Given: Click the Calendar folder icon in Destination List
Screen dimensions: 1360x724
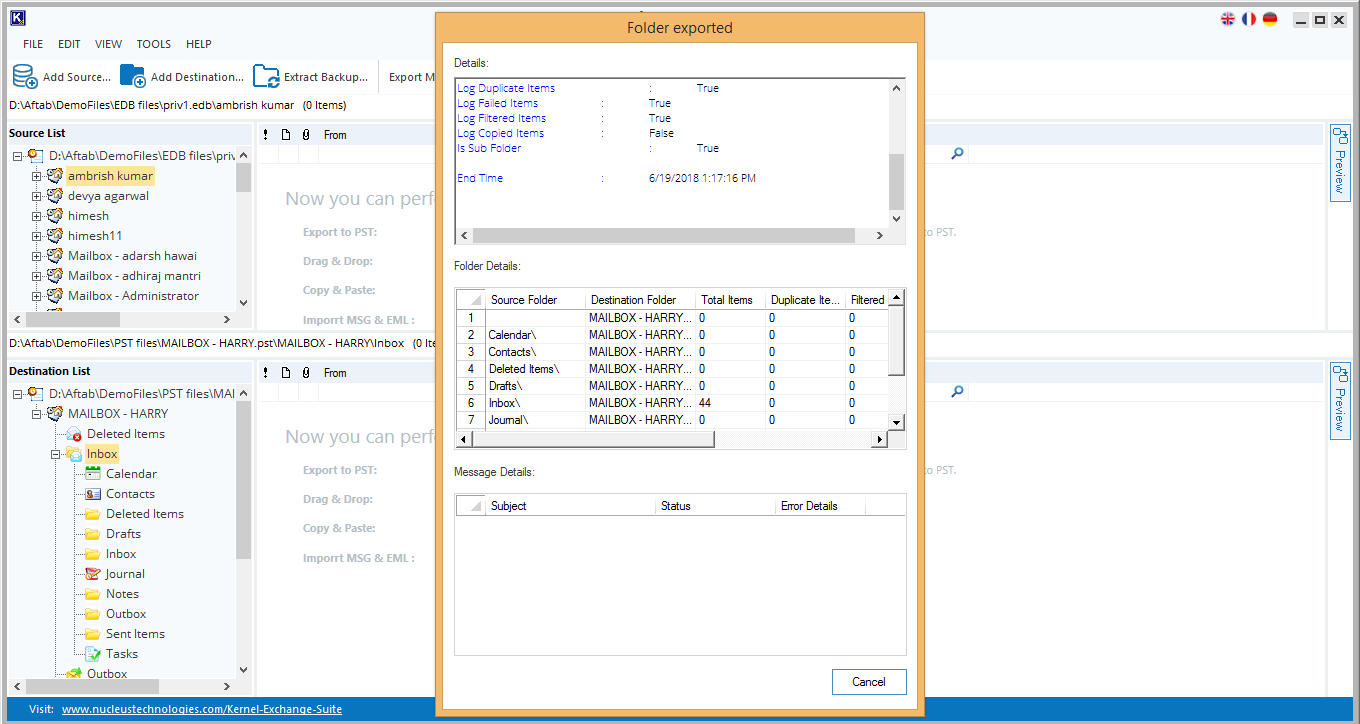Looking at the screenshot, I should click(93, 474).
